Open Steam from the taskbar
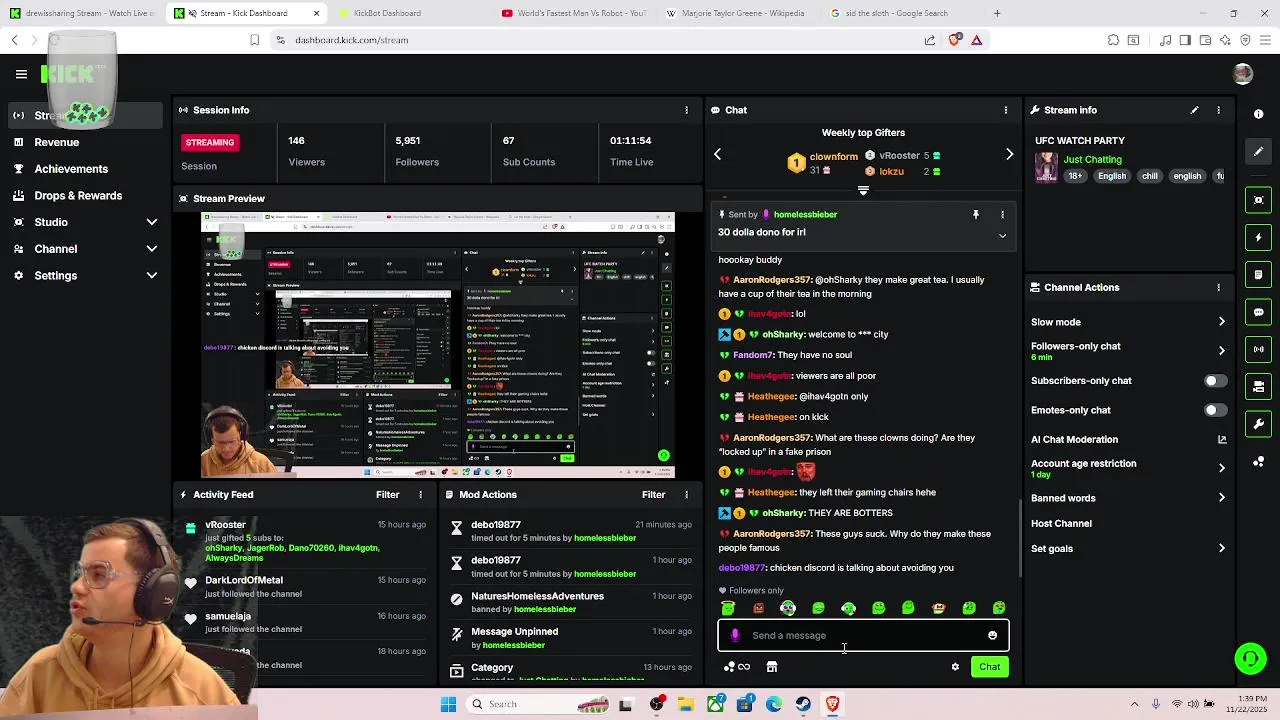The width and height of the screenshot is (1280, 720). [803, 704]
